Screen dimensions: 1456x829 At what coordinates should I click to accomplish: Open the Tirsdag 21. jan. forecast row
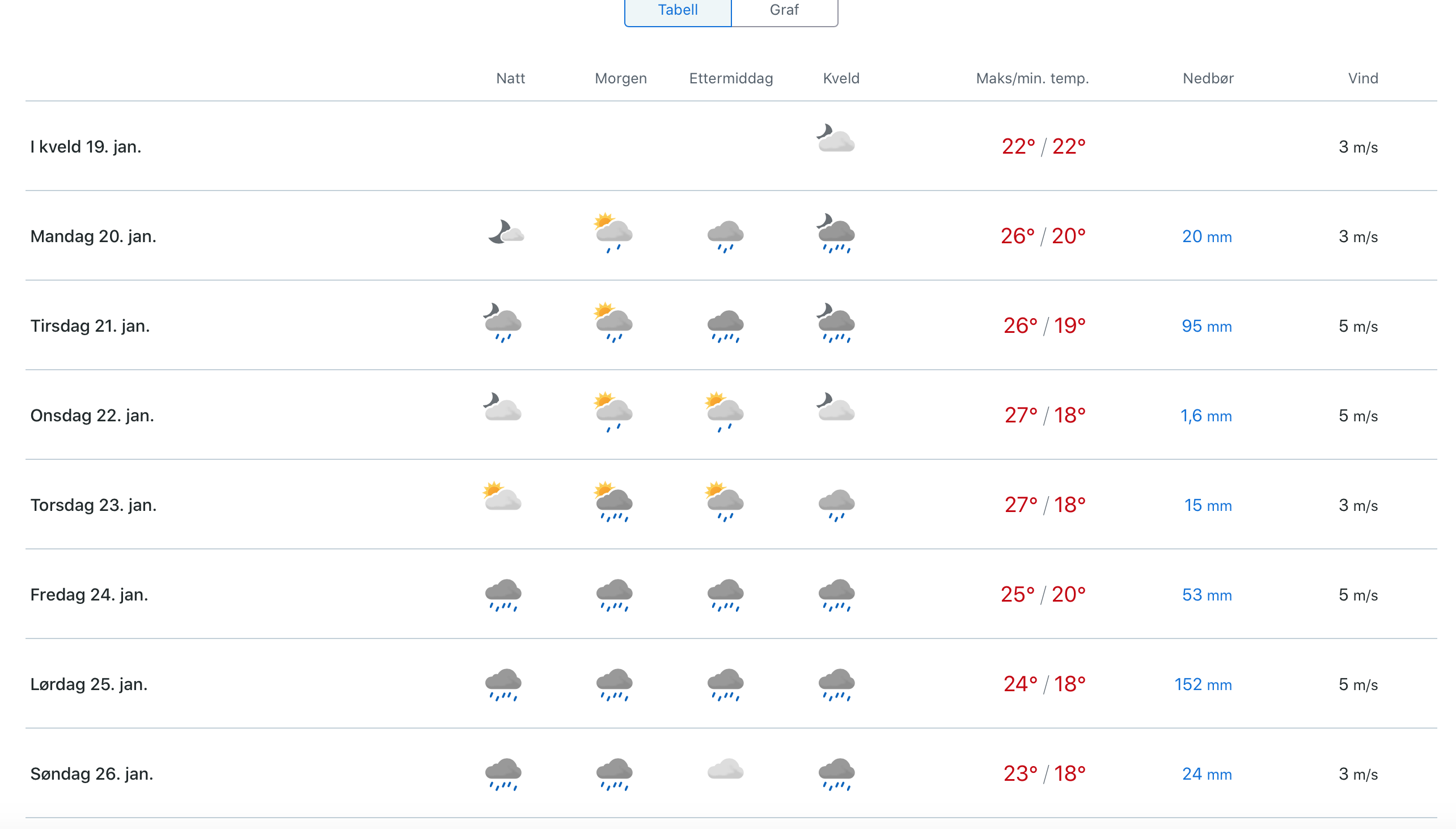(x=731, y=325)
